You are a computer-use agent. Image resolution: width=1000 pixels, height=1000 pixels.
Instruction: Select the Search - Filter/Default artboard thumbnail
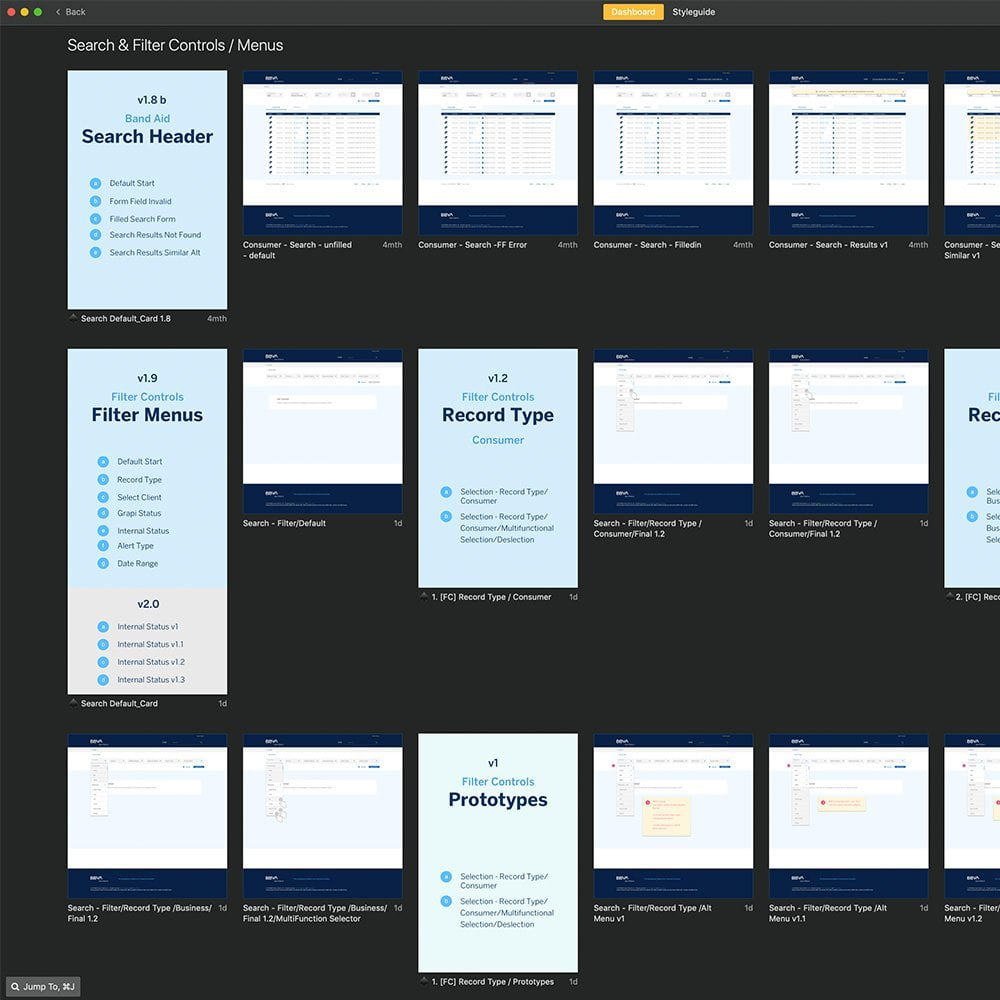point(322,431)
